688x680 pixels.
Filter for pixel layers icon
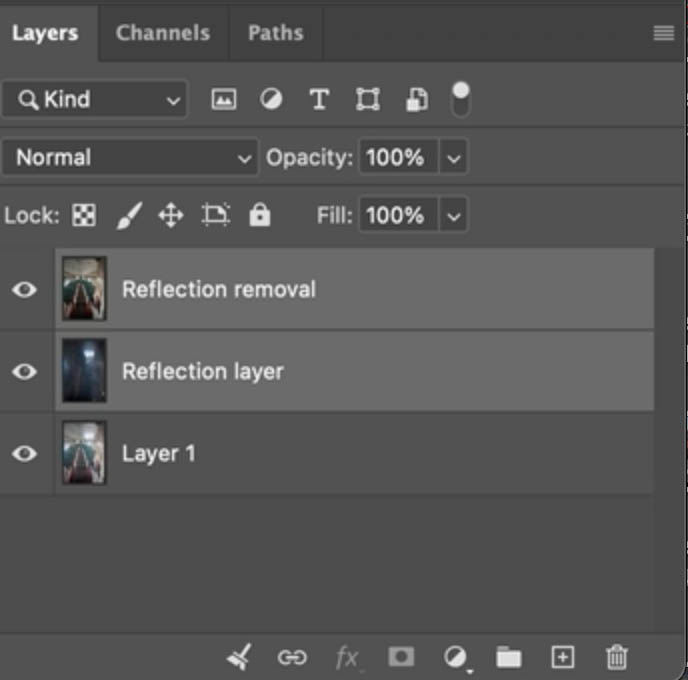click(224, 99)
